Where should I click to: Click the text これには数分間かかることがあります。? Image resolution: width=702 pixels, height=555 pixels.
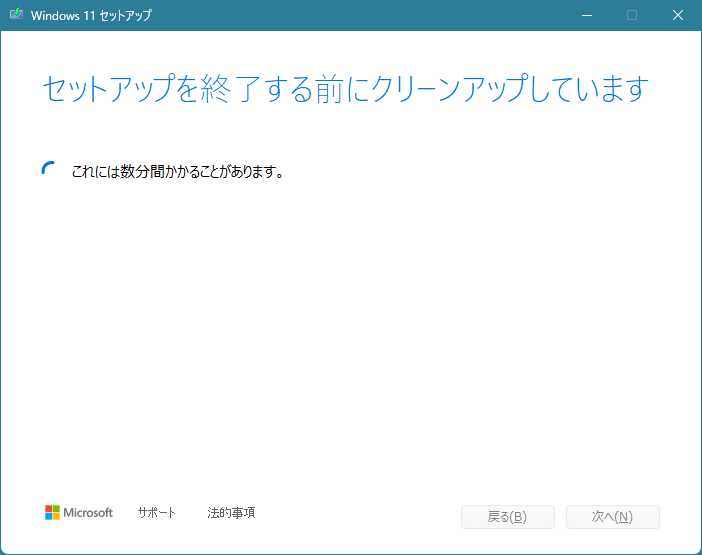click(178, 171)
